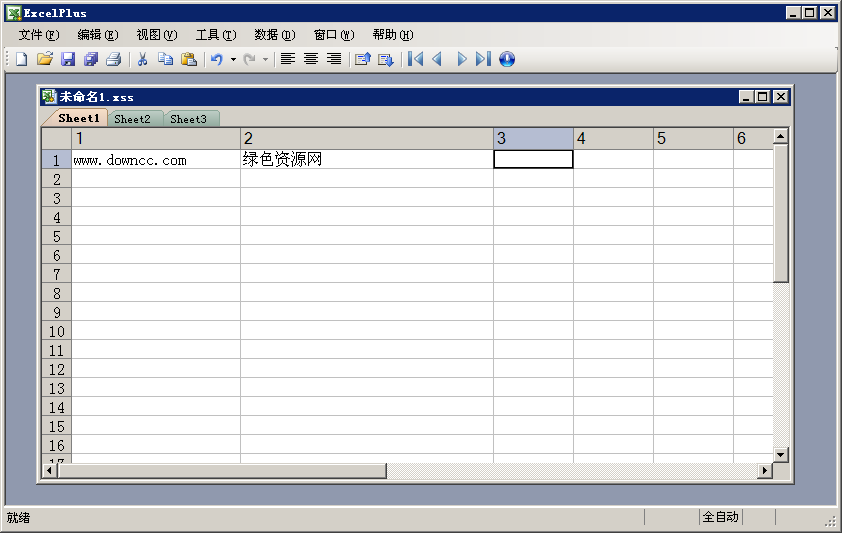Switch to the Sheet1 tab
Image resolution: width=842 pixels, height=533 pixels.
tap(78, 119)
